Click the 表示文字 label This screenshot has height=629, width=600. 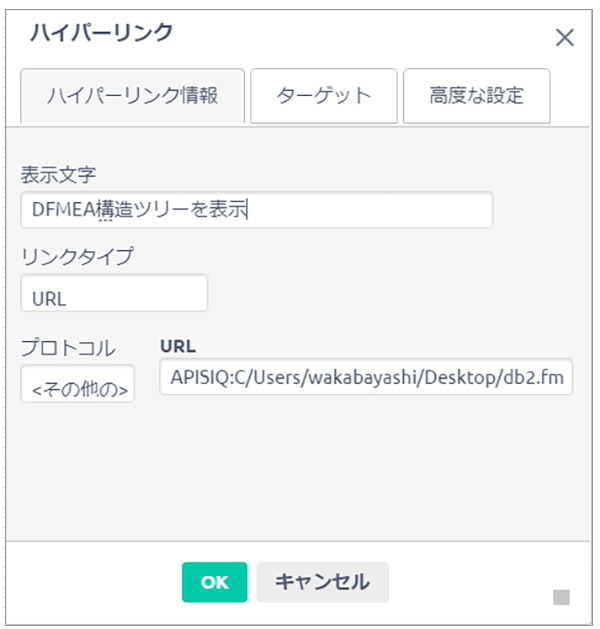click(59, 175)
